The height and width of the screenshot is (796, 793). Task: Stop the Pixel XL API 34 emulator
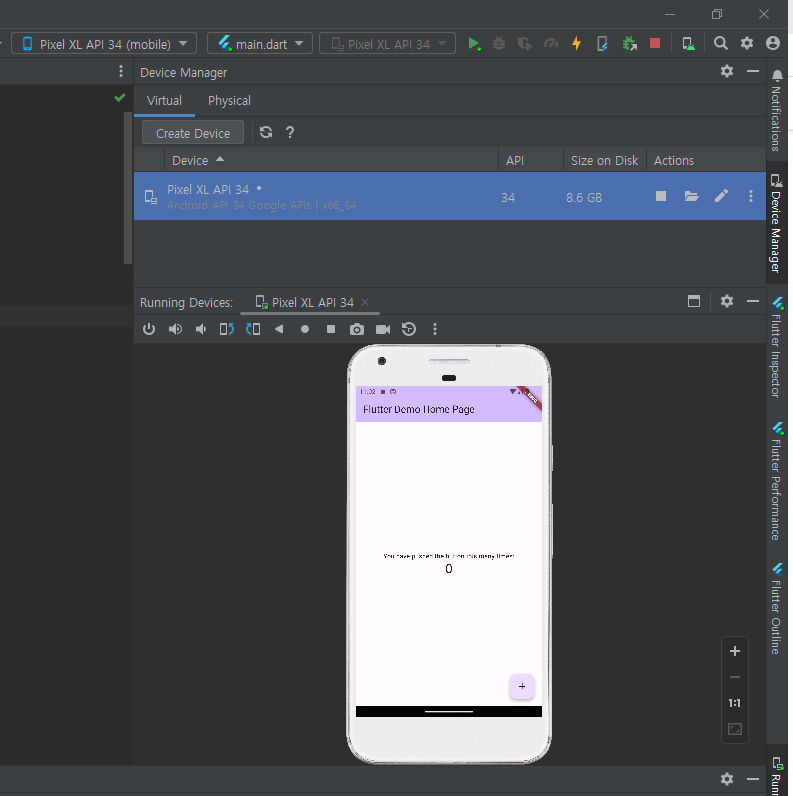(660, 196)
